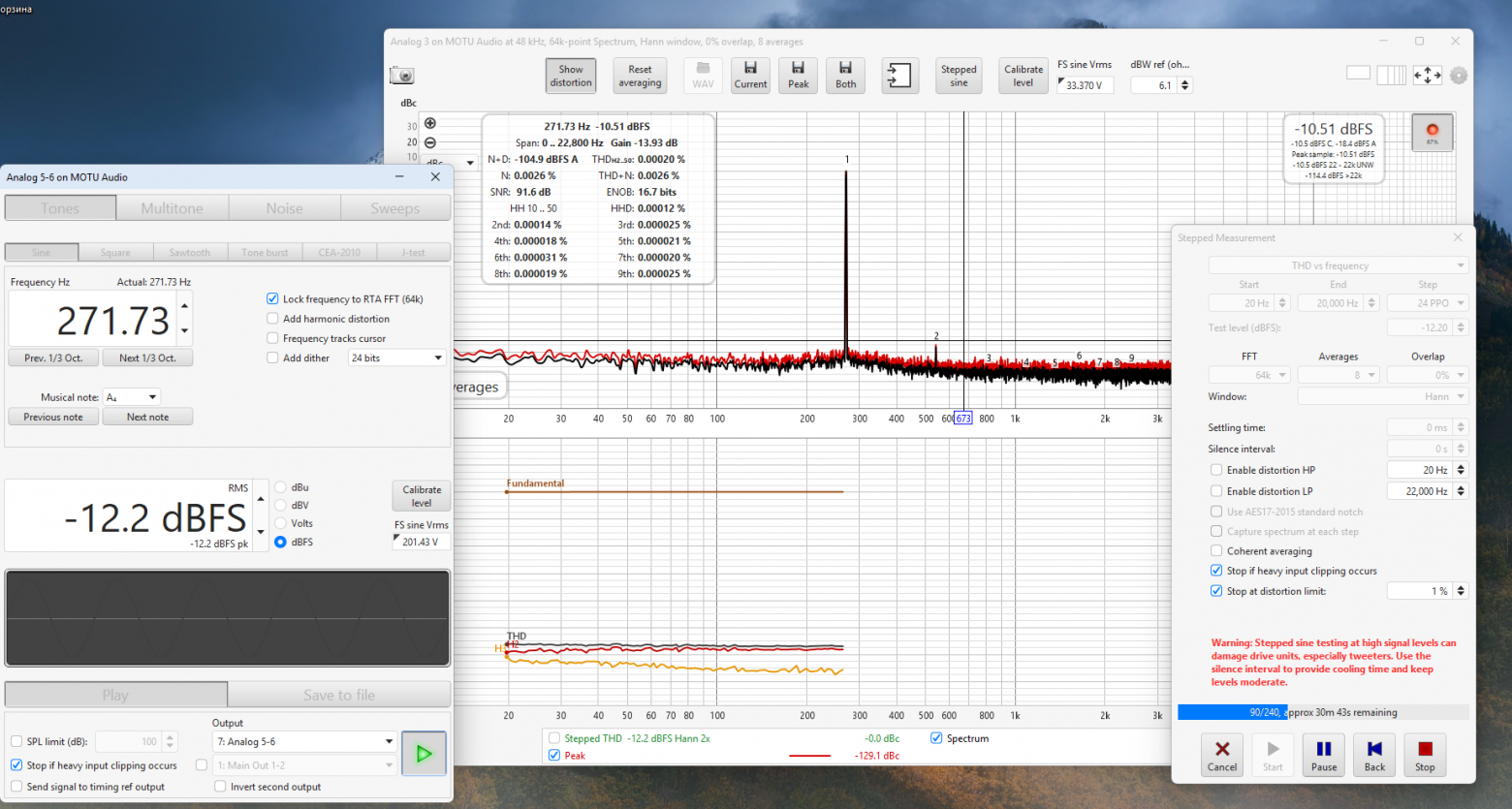Open the dBc axis unit dropdown
This screenshot has height=809, width=1512.
[x=451, y=163]
